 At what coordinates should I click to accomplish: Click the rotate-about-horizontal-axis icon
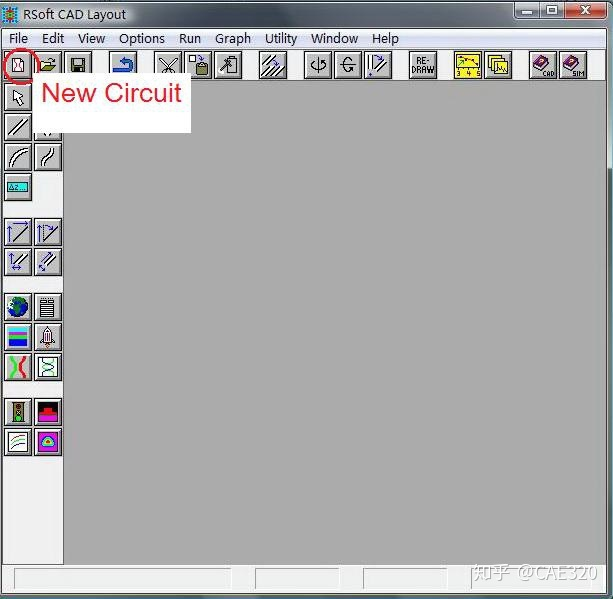click(x=348, y=65)
